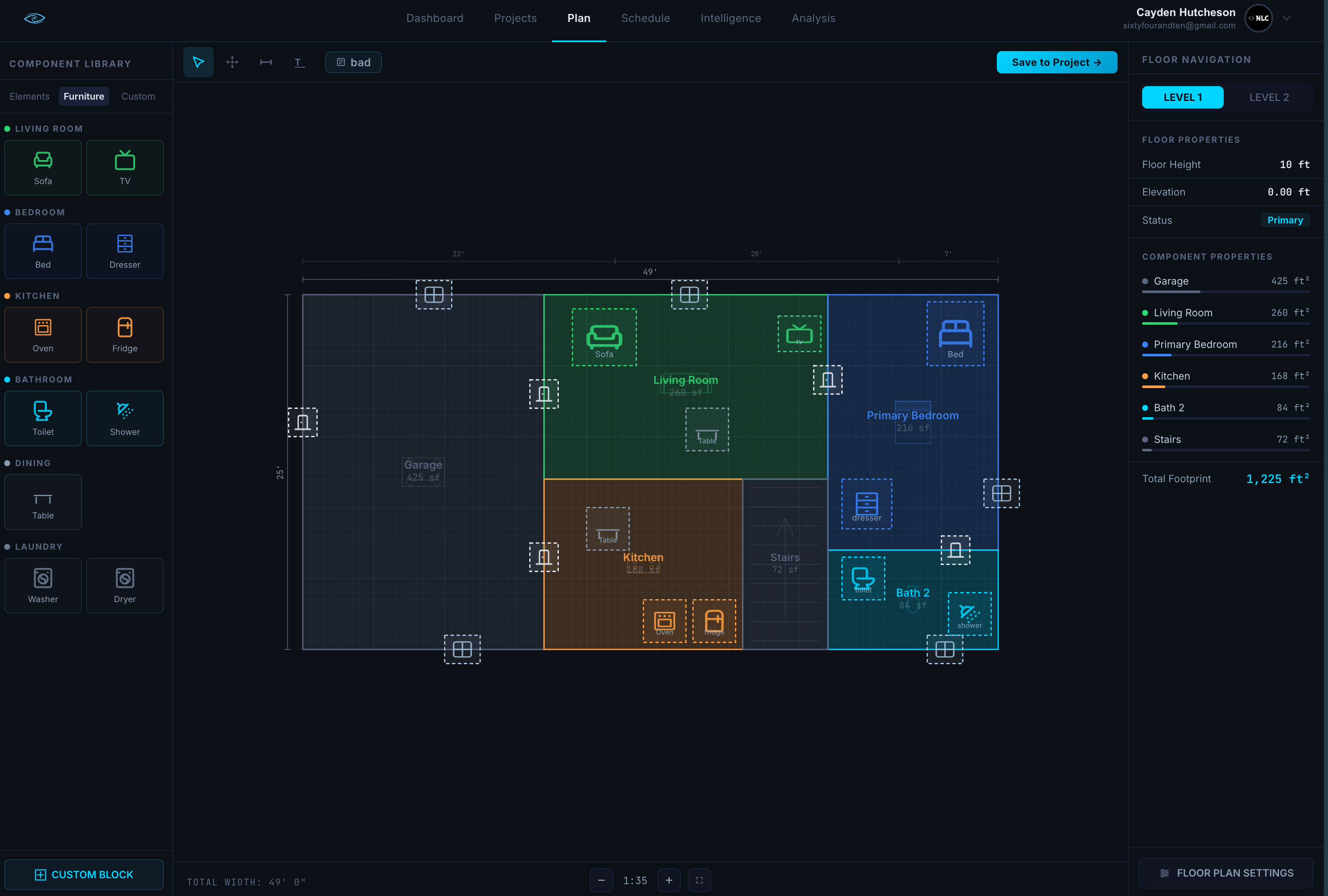
Task: Open the bad notes dropdown
Action: click(x=353, y=62)
